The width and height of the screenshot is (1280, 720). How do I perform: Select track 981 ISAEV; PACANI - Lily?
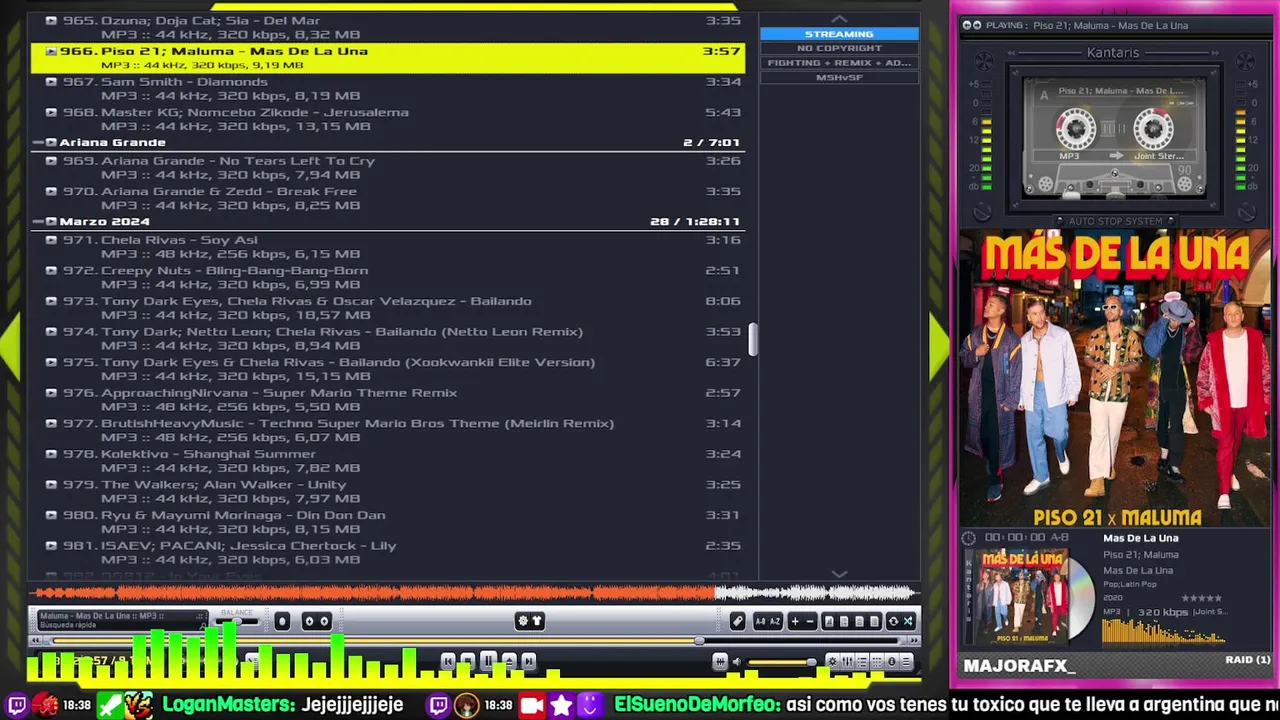pos(388,552)
